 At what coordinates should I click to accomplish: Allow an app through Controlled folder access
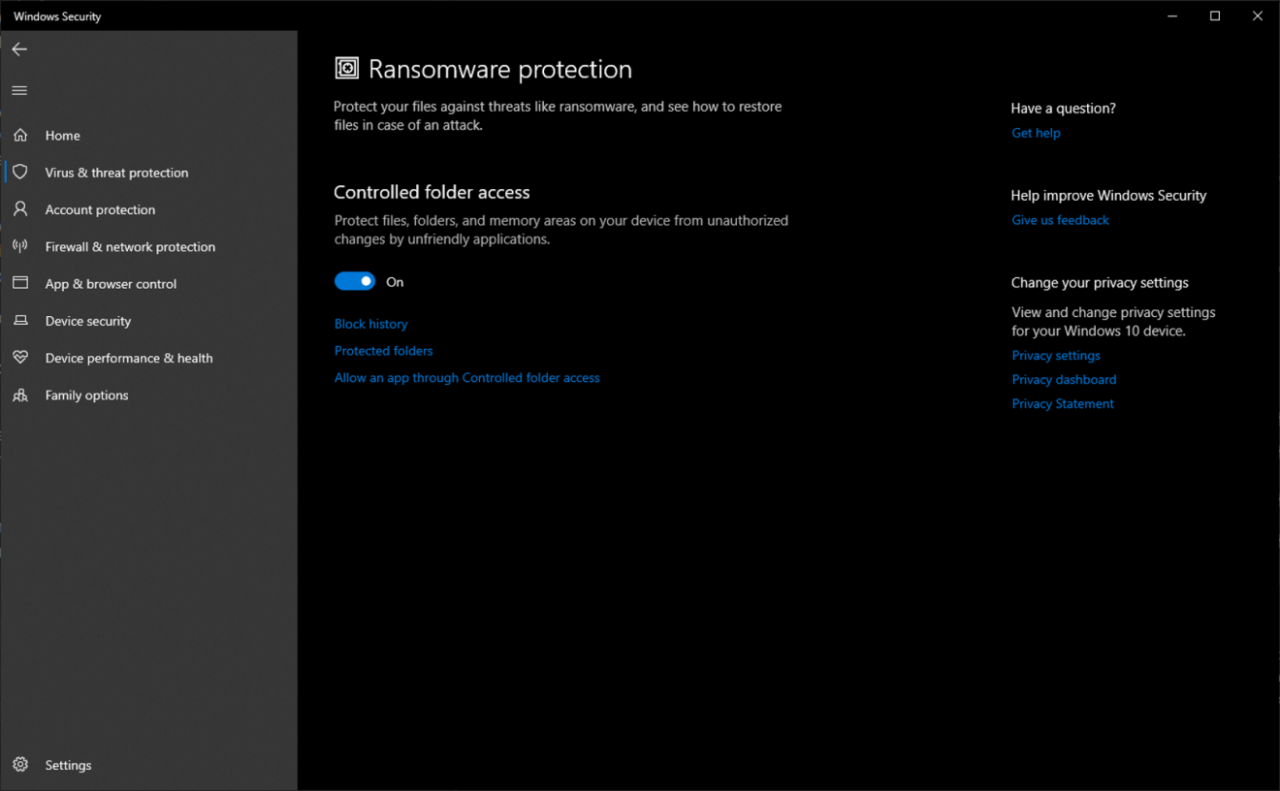467,377
